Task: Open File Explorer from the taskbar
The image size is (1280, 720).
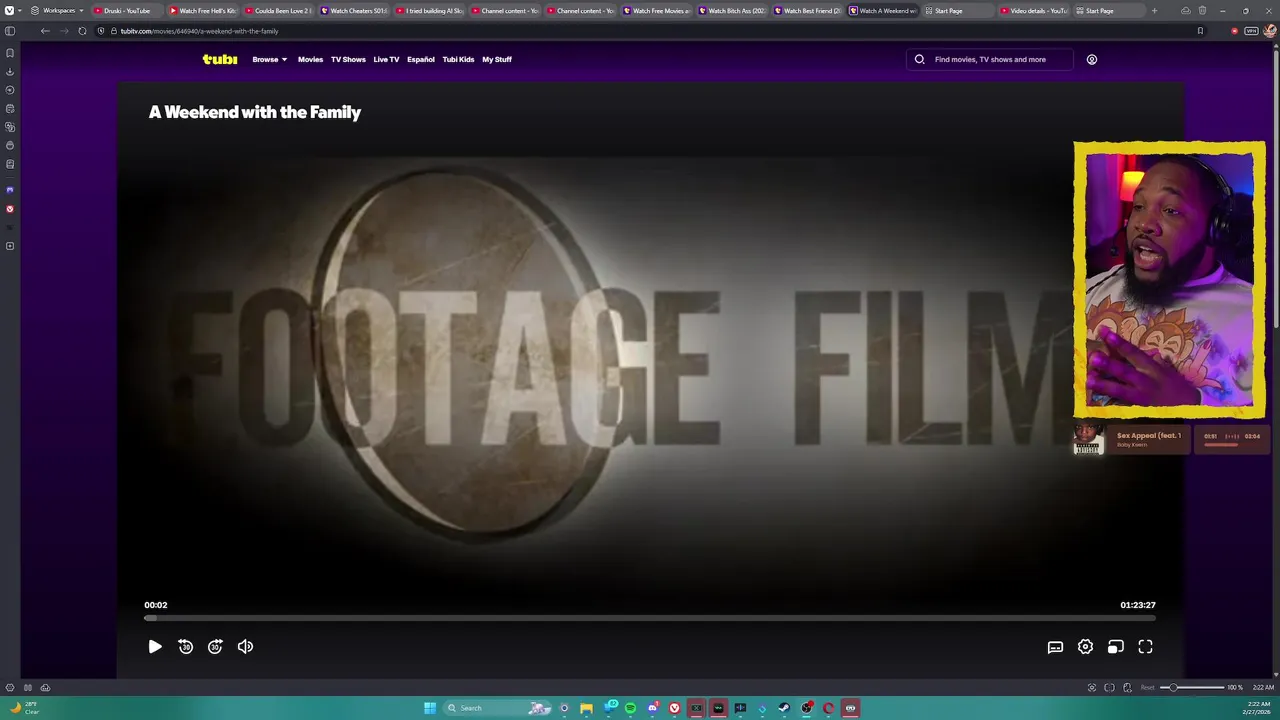Action: click(587, 708)
